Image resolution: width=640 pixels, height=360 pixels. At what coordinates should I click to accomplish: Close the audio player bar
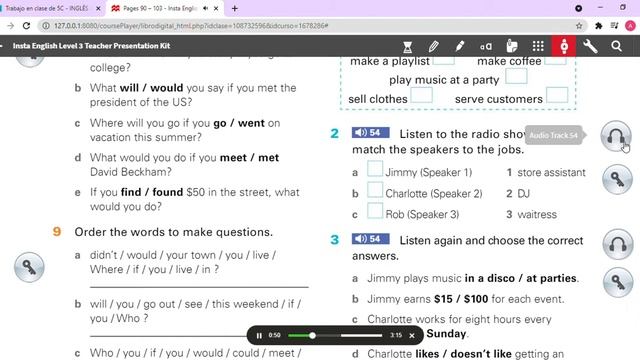coord(412,336)
